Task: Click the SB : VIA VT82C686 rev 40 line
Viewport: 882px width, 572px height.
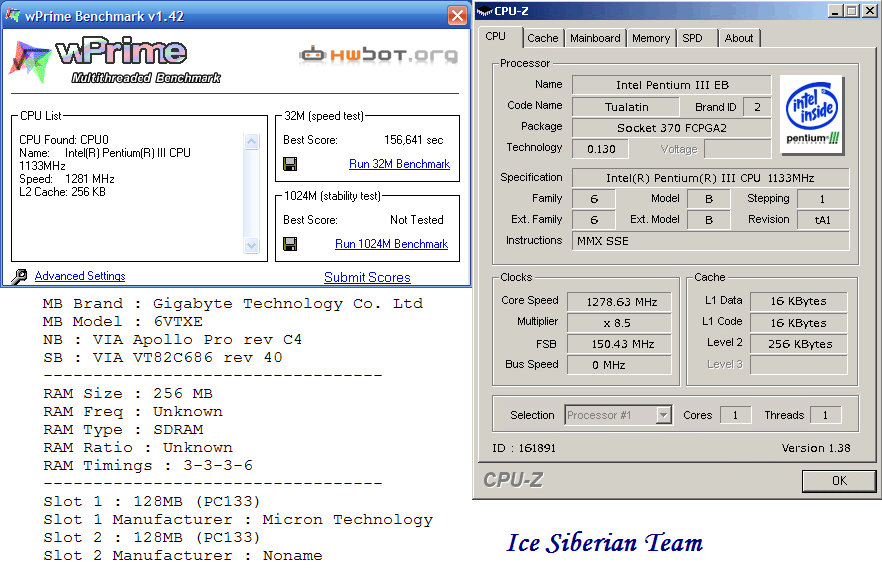Action: point(163,358)
